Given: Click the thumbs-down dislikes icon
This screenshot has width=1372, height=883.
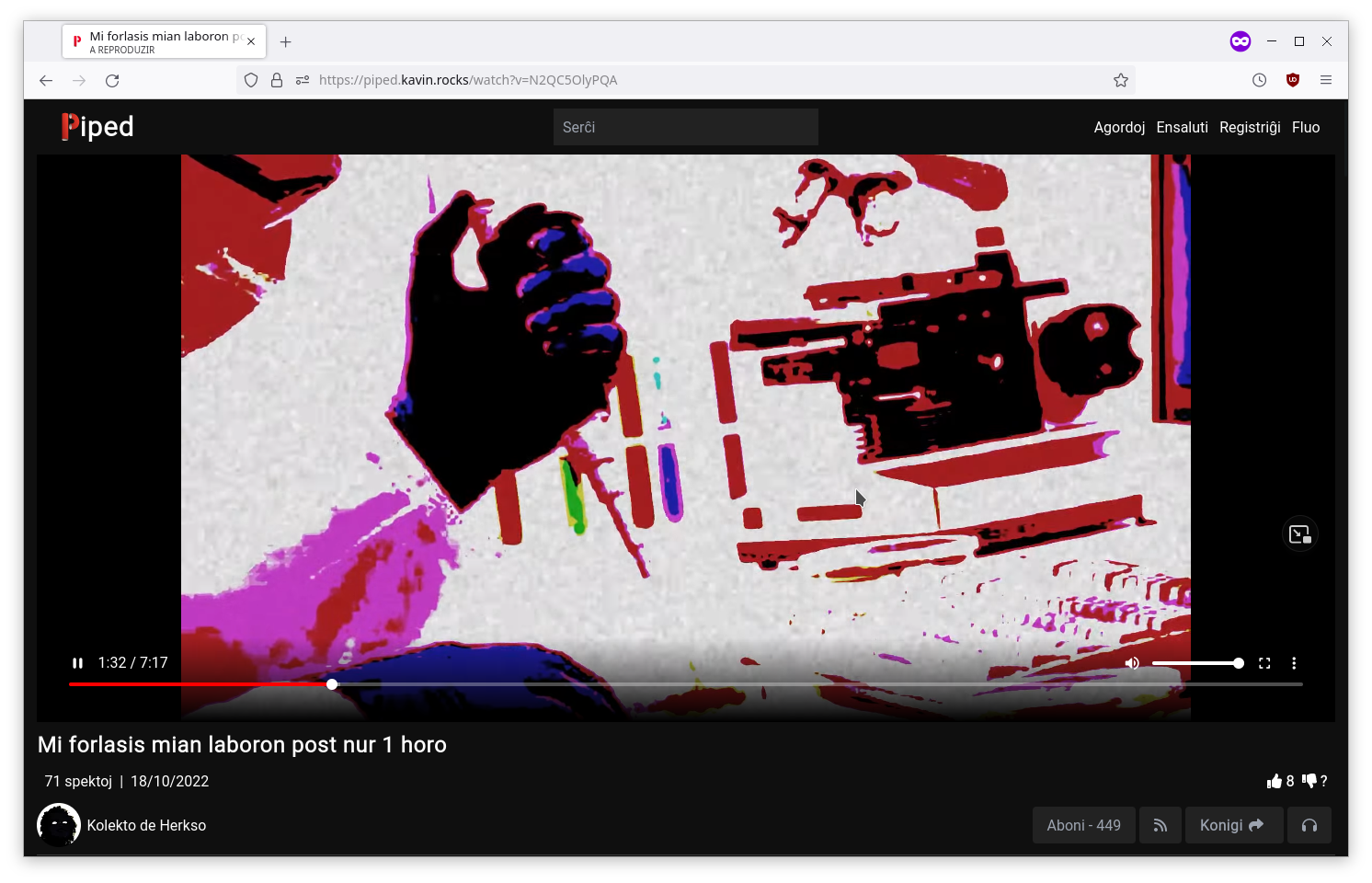Looking at the screenshot, I should (x=1309, y=781).
